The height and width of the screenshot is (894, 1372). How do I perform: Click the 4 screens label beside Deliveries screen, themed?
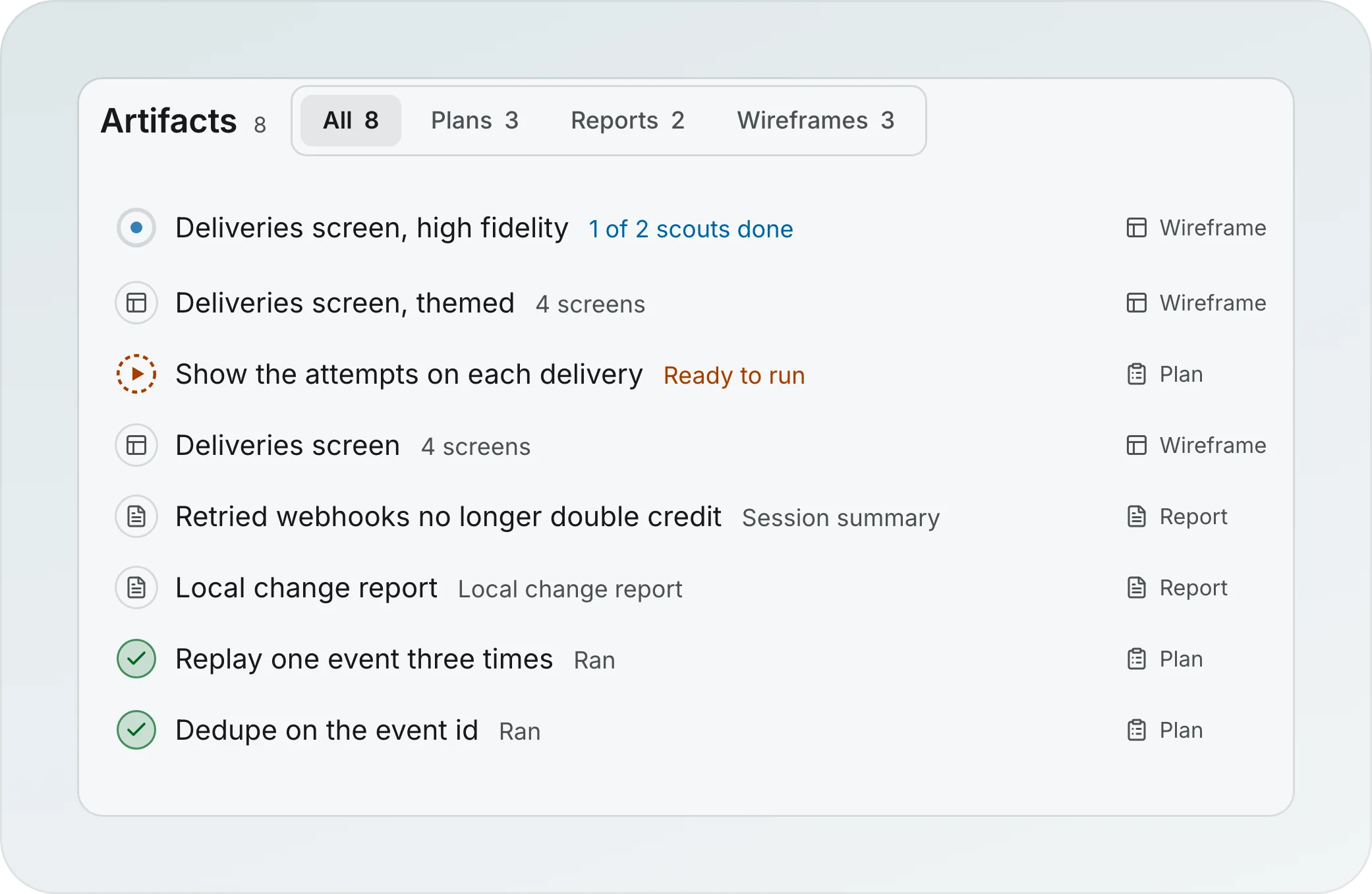click(590, 304)
